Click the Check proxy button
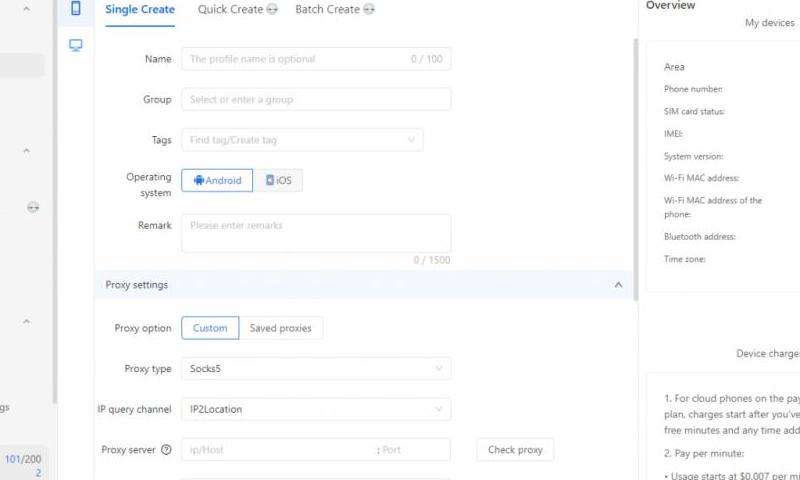 pos(515,450)
